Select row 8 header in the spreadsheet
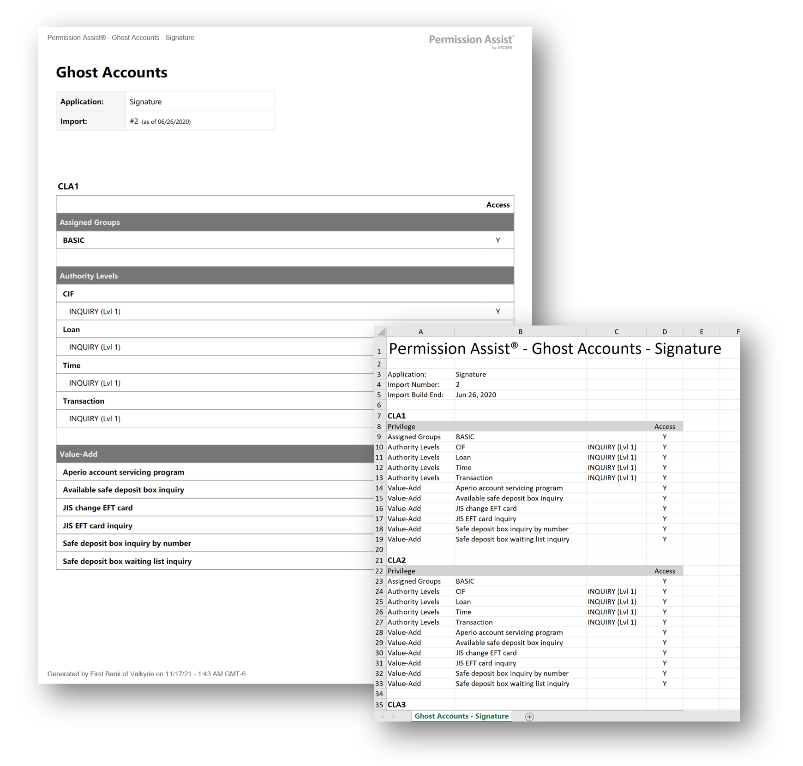The height and width of the screenshot is (766, 803). (x=380, y=426)
